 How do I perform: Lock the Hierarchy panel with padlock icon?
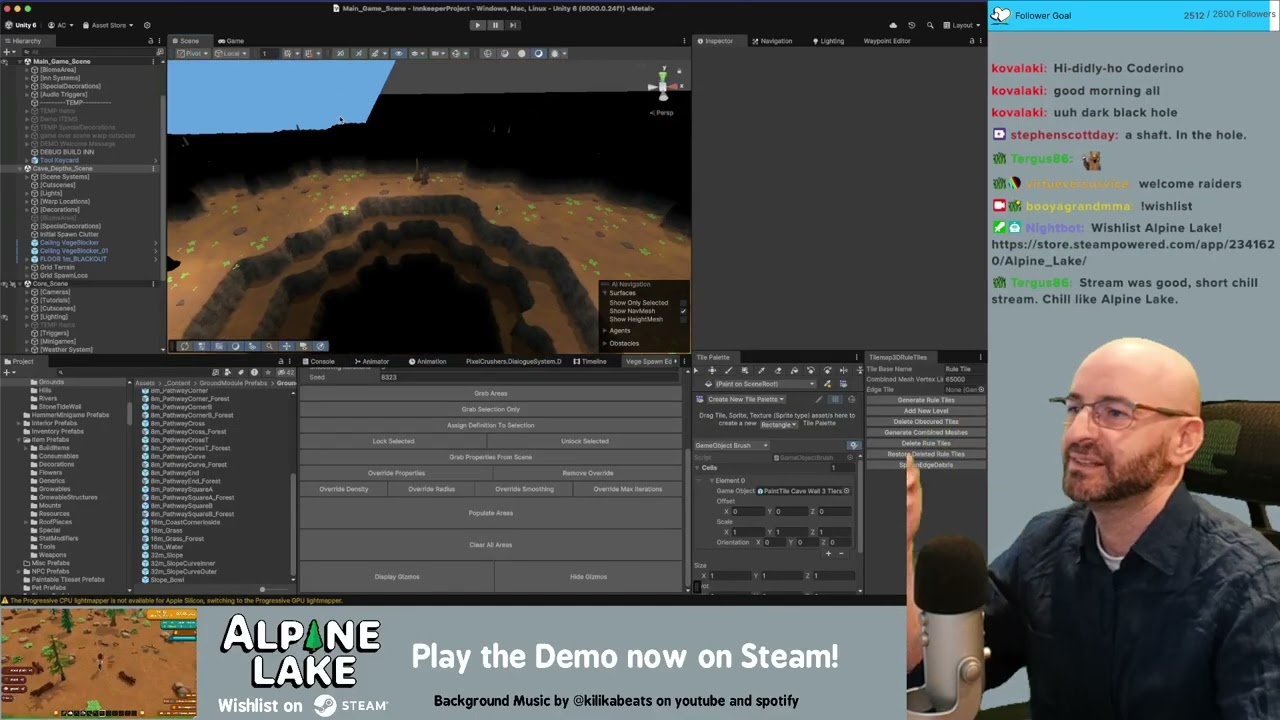[150, 41]
